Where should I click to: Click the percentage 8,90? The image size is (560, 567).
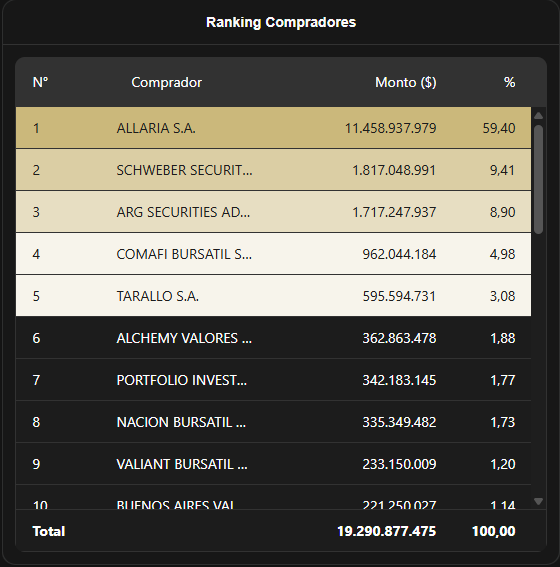(503, 212)
